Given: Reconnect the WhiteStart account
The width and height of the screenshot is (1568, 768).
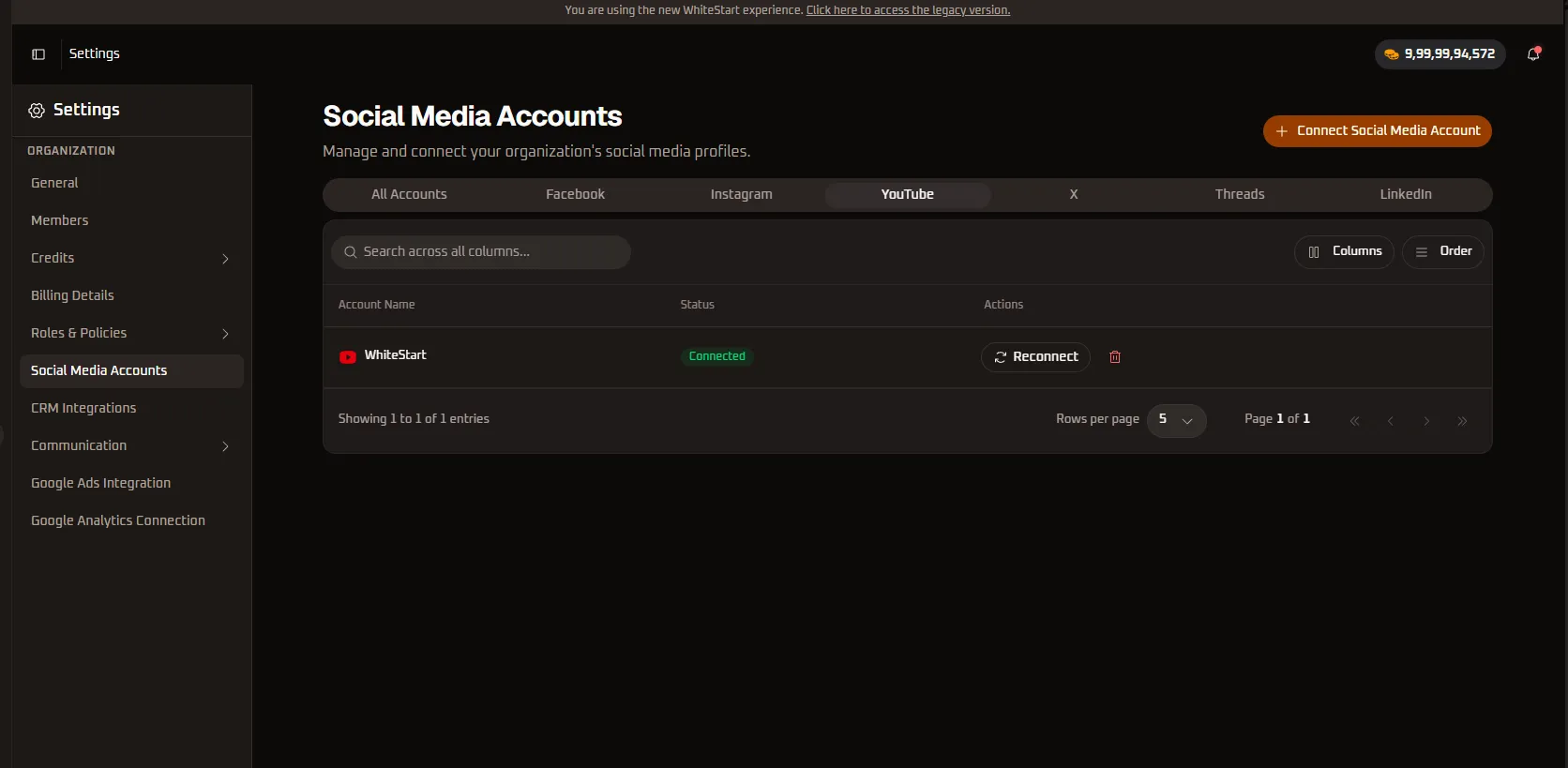Looking at the screenshot, I should pos(1035,357).
